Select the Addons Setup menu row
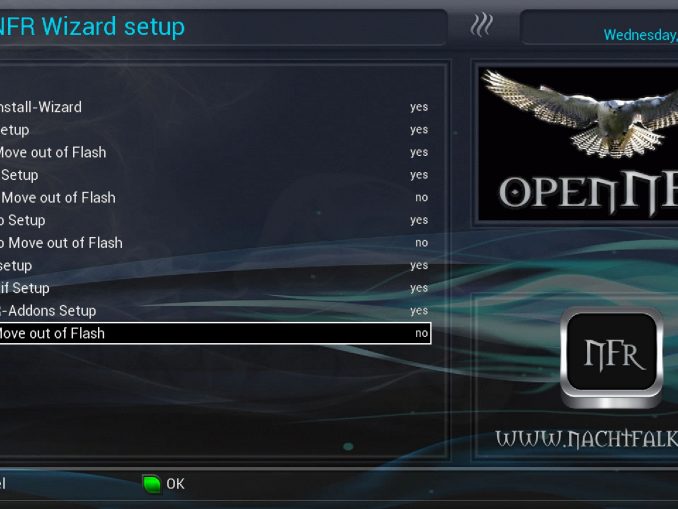This screenshot has width=678, height=509. point(214,311)
